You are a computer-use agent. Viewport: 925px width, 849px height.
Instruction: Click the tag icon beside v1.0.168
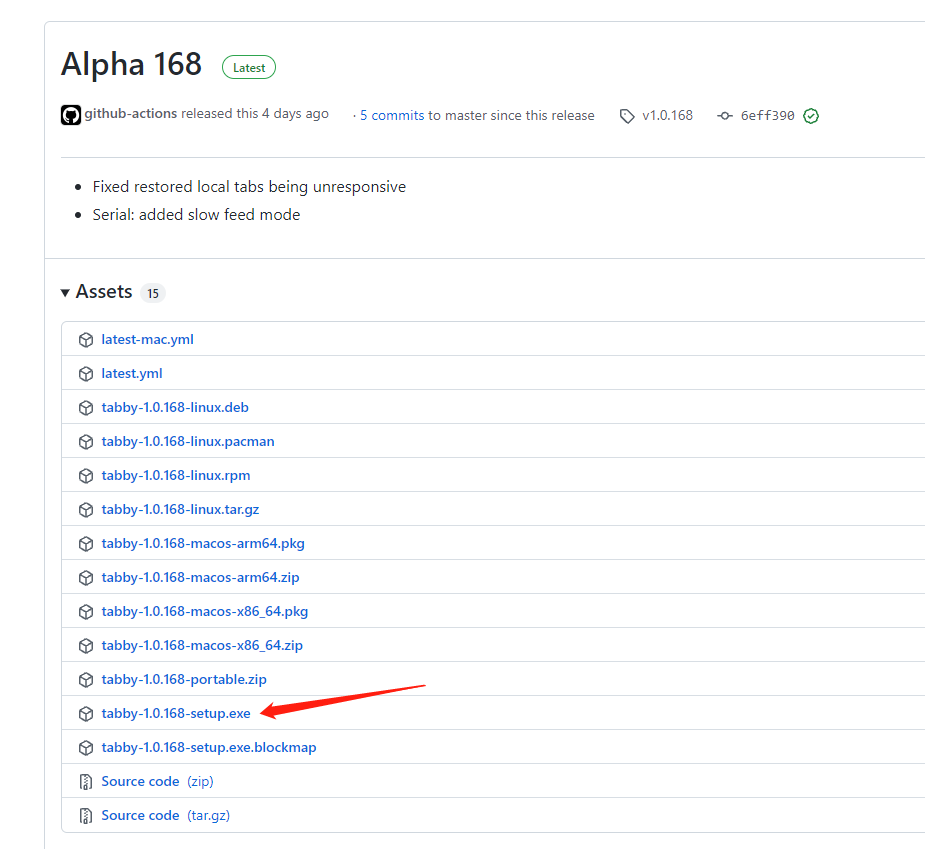pos(627,116)
